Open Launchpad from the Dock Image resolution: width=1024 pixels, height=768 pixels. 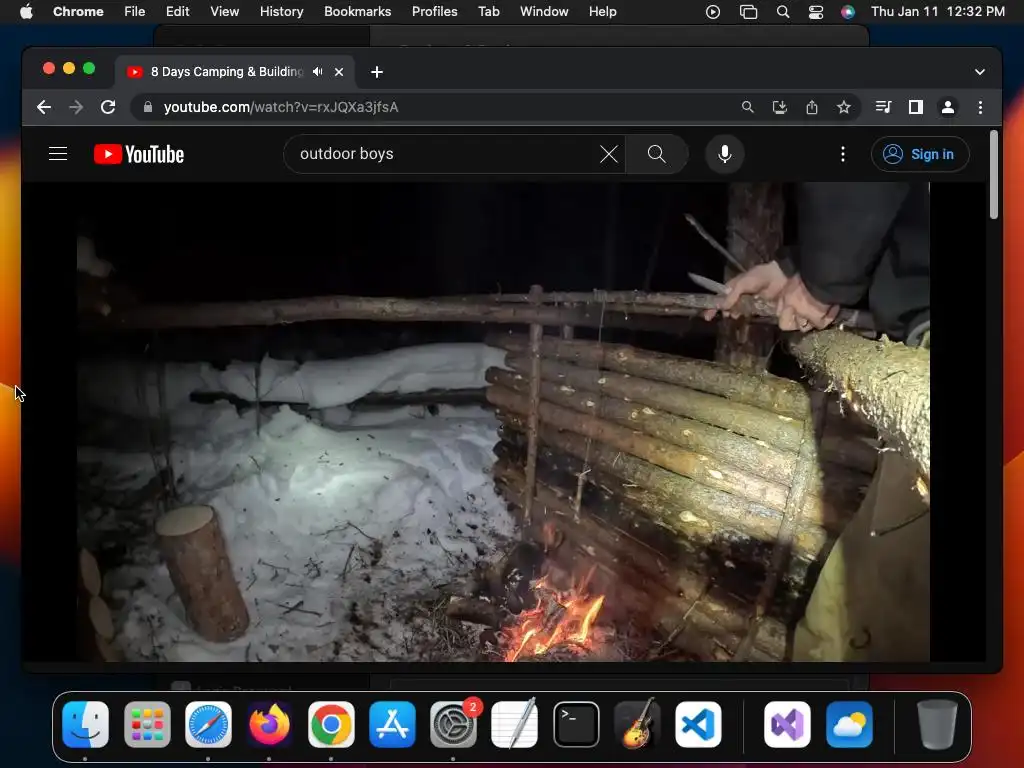(x=147, y=724)
